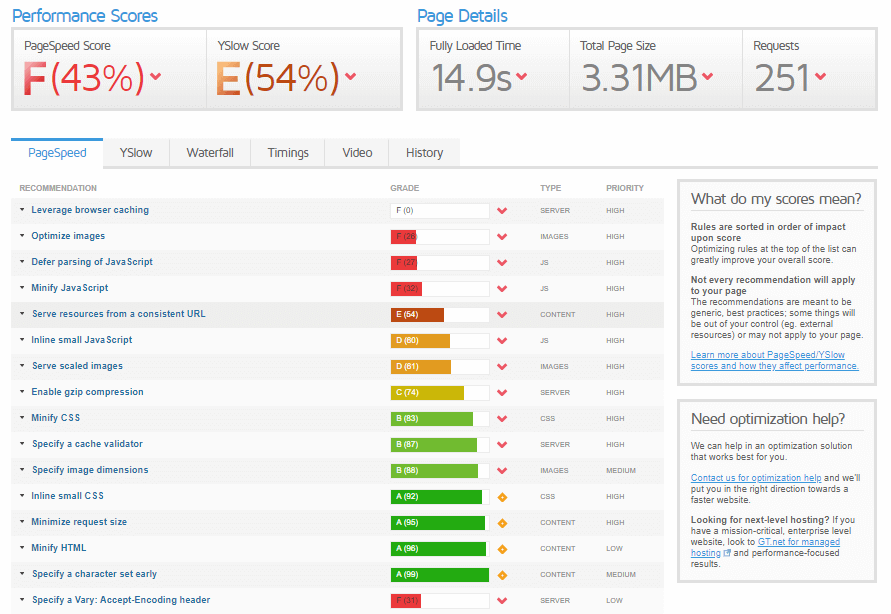Click the external link icon after managed hosting

click(727, 553)
